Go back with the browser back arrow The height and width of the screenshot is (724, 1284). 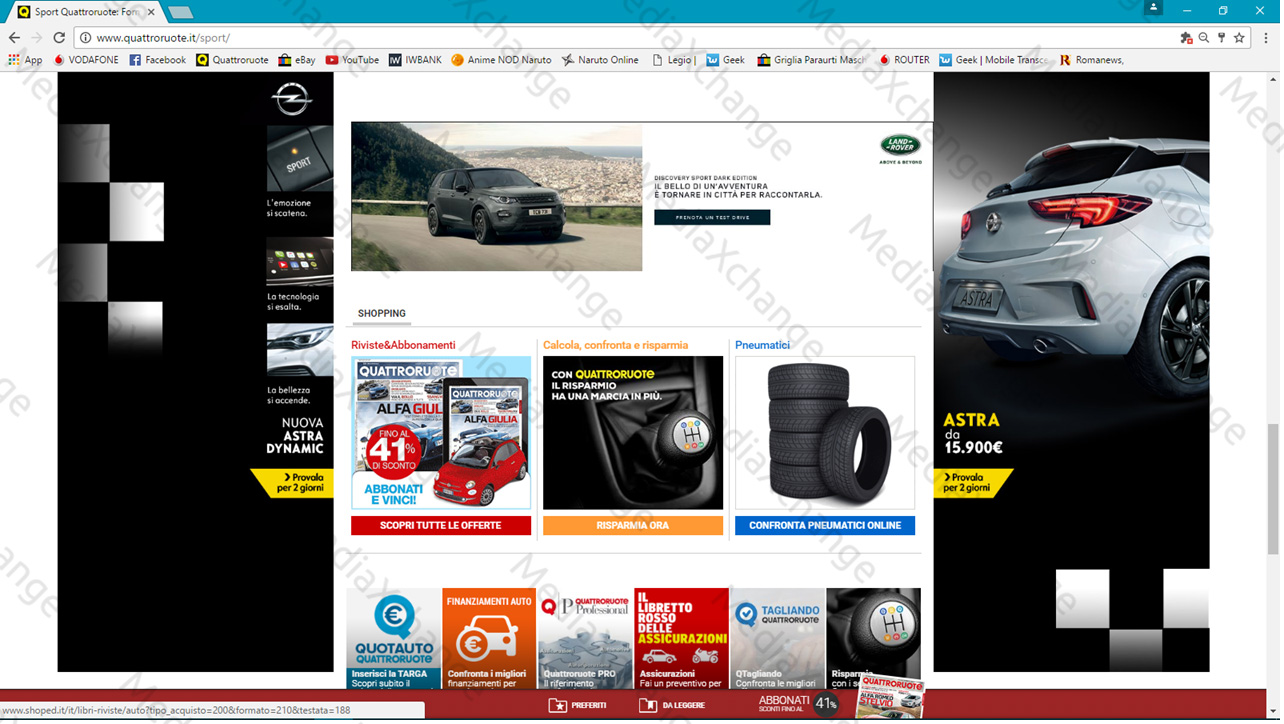click(14, 38)
